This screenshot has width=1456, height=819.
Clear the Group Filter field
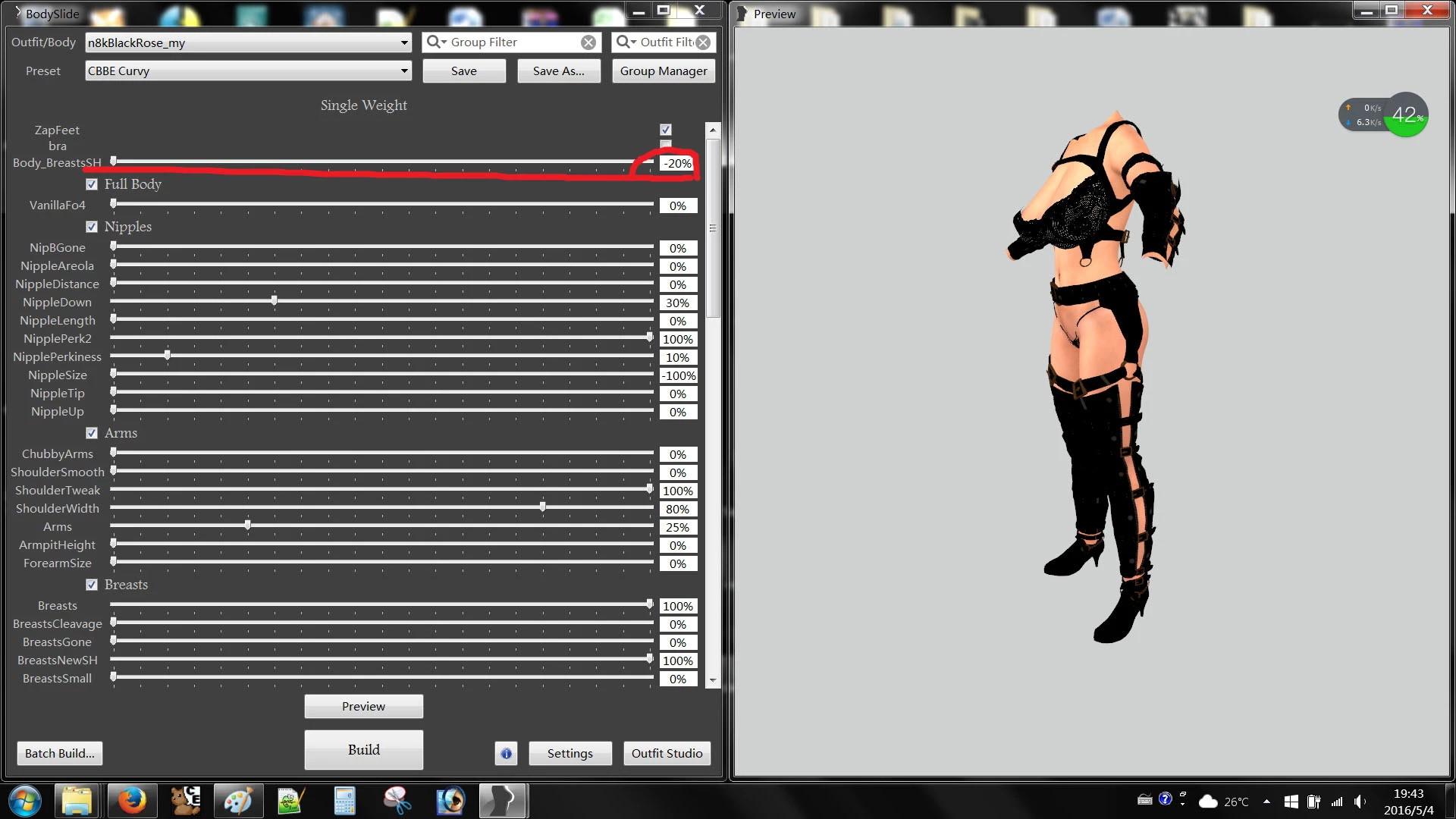click(588, 42)
